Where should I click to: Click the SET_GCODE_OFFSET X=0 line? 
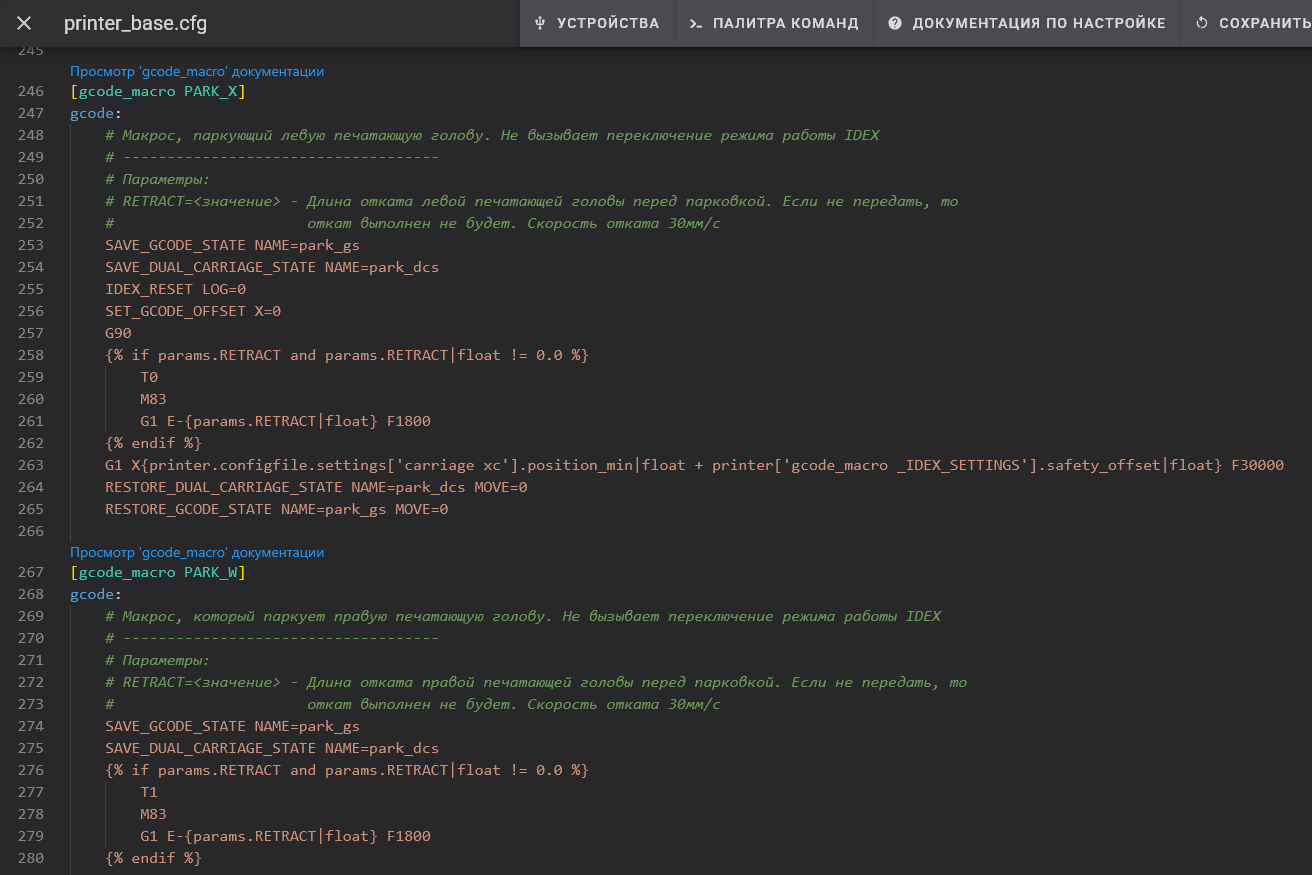tap(193, 311)
